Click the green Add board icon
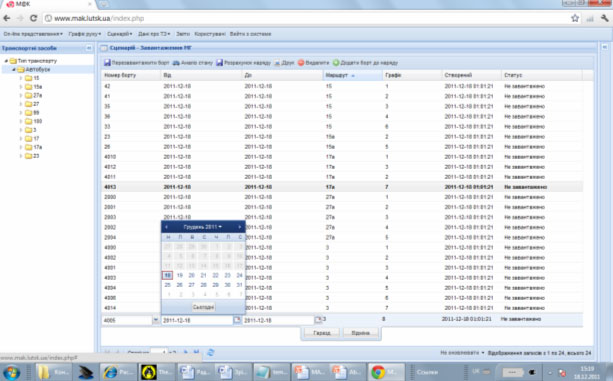Viewport: 613px width, 381px height. [x=336, y=63]
